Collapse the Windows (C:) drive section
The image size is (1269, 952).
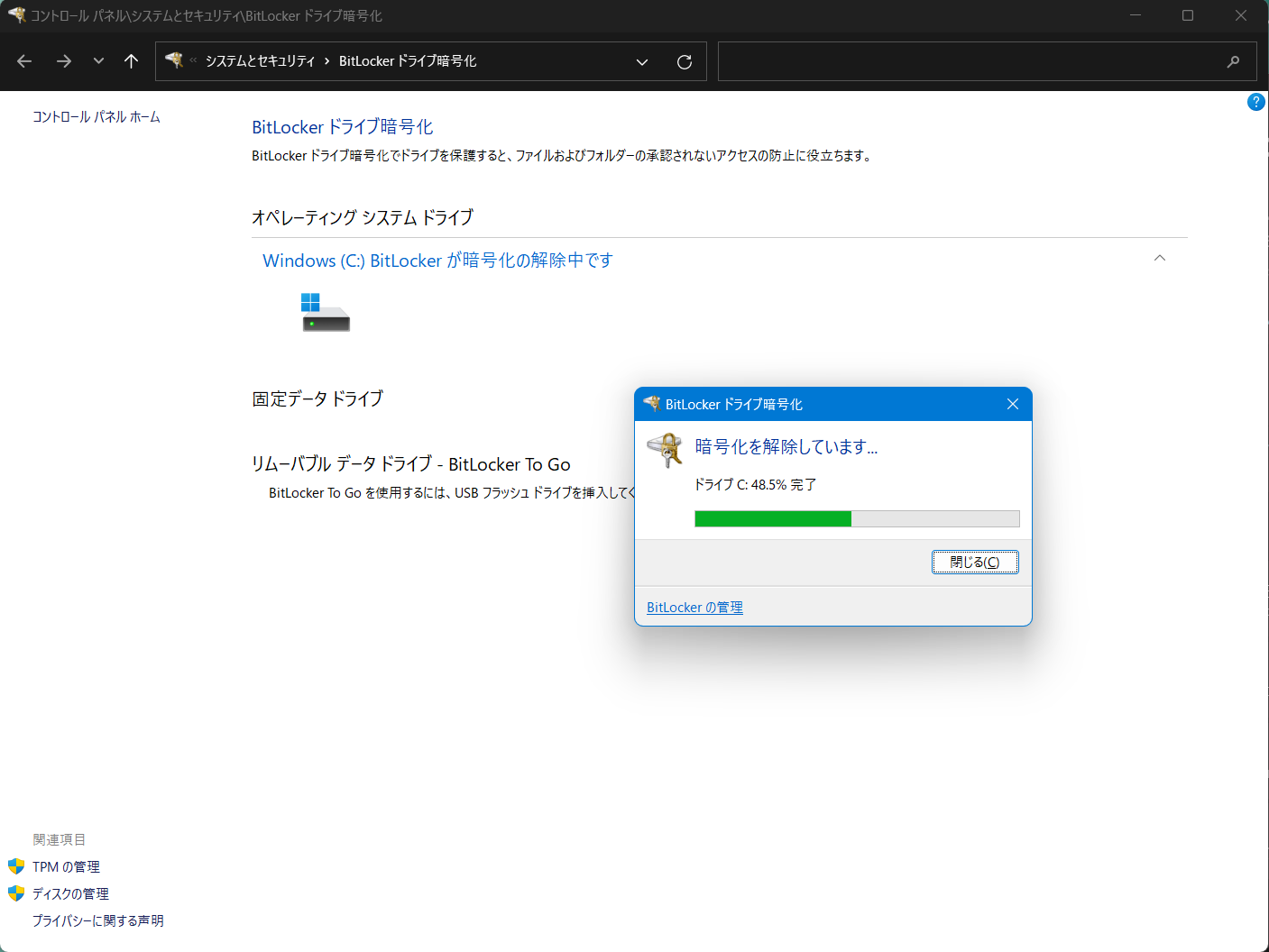(1160, 259)
